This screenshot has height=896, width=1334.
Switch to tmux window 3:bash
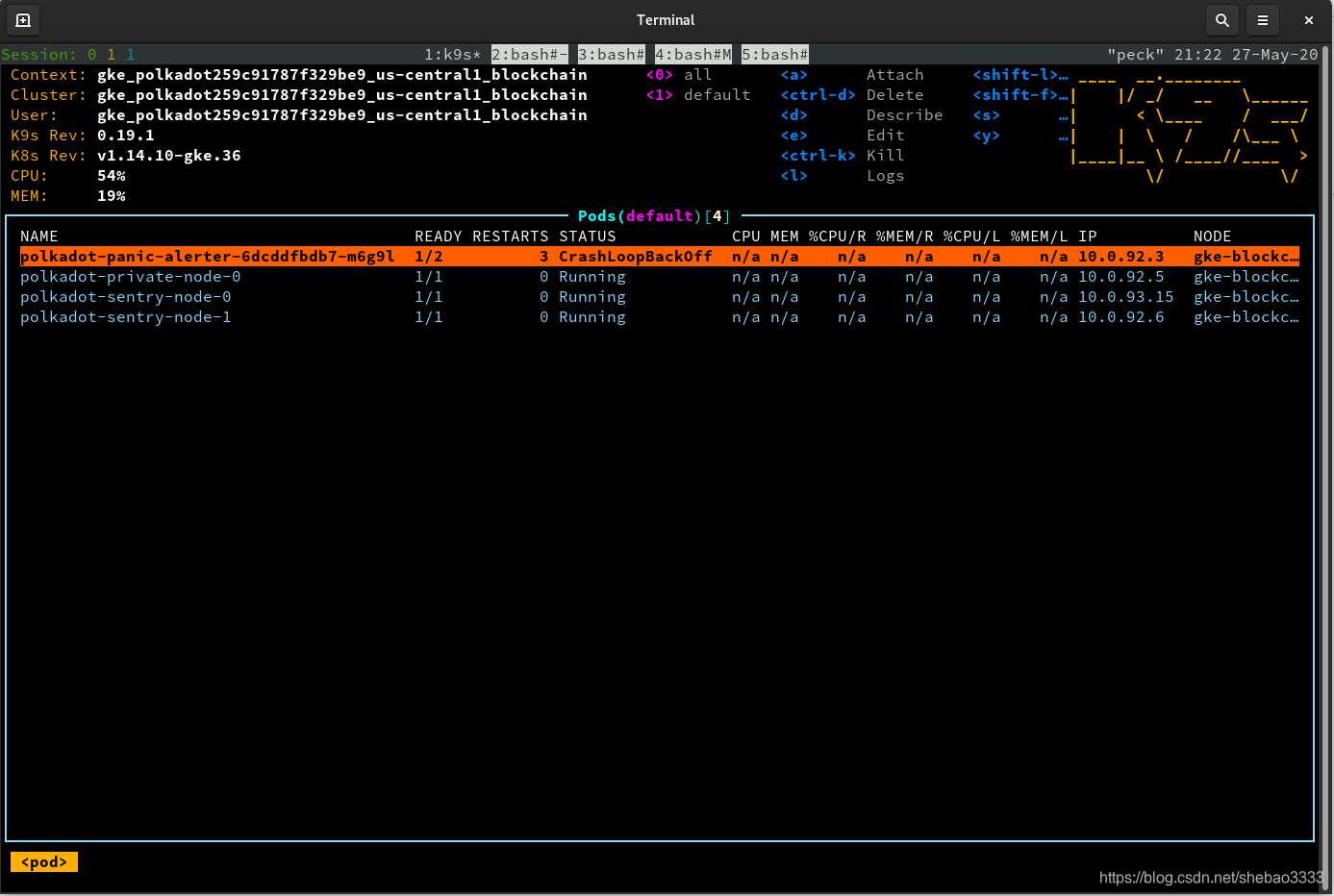[x=612, y=55]
